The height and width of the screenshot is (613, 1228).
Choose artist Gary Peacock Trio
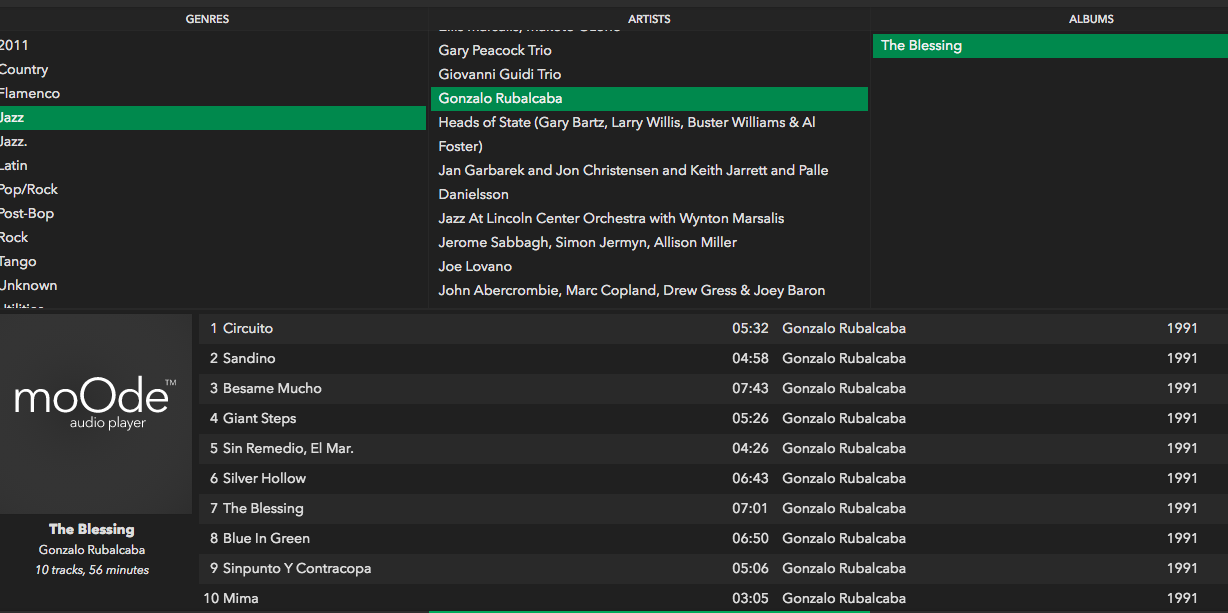click(x=649, y=50)
